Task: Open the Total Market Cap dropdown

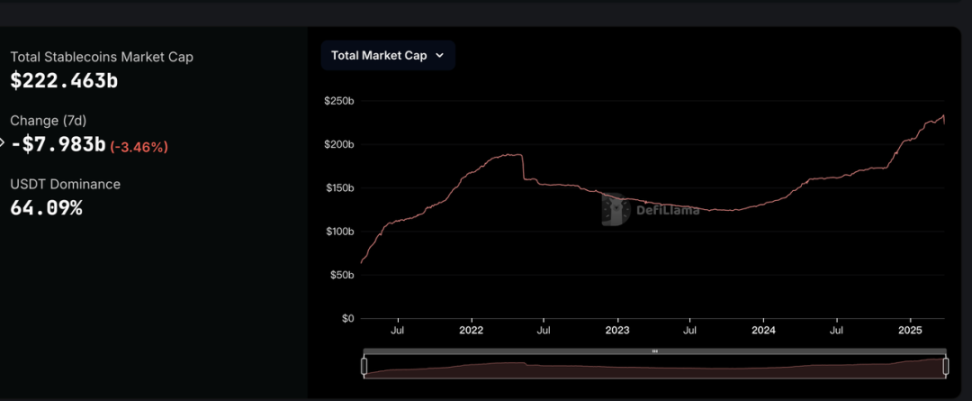Action: pos(387,56)
